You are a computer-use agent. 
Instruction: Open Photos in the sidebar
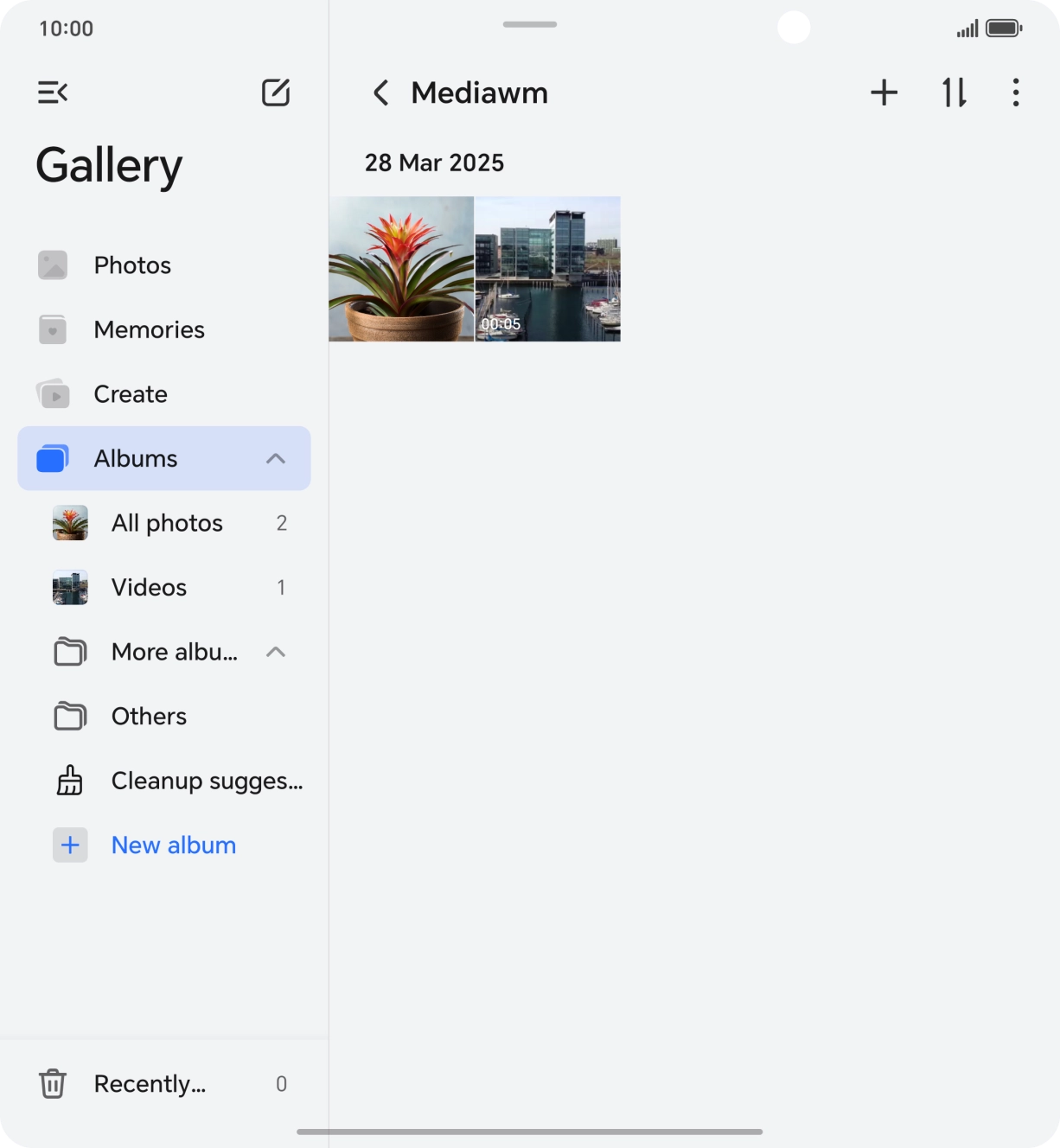point(164,265)
